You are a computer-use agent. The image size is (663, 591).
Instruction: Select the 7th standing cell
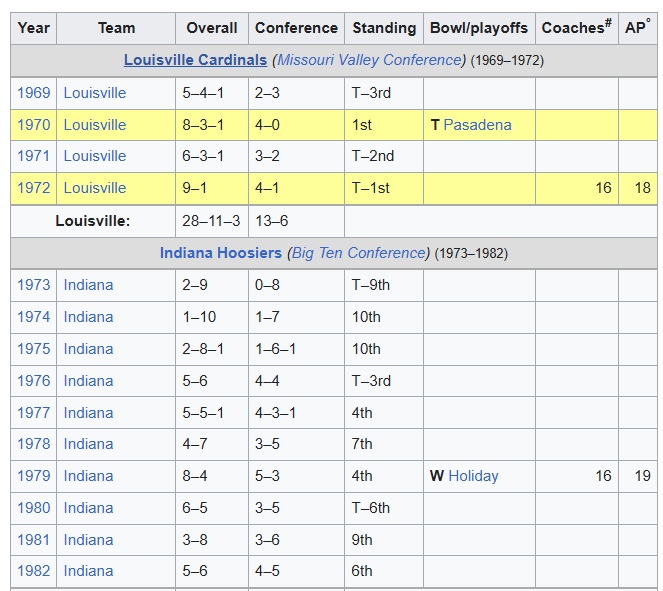pyautogui.click(x=384, y=444)
